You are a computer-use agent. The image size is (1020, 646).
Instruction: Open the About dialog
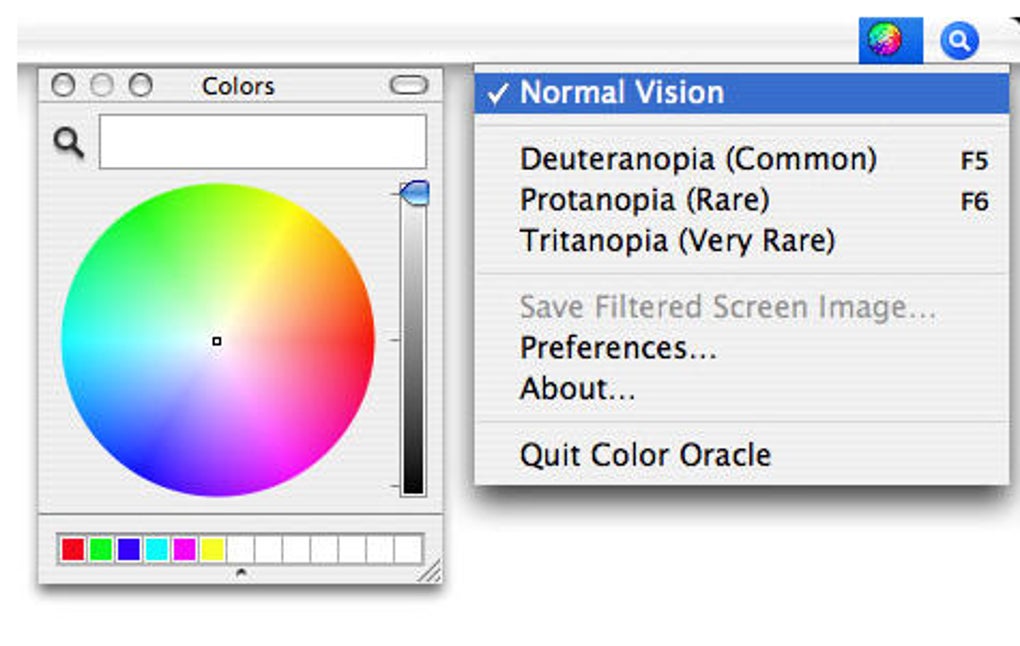click(577, 389)
